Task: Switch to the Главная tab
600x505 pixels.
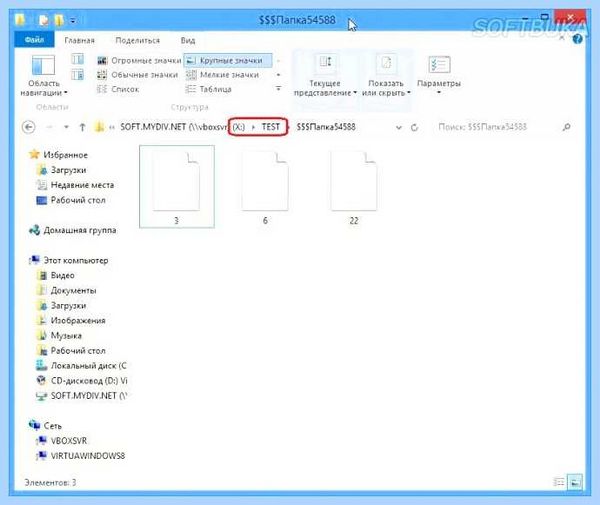Action: coord(79,40)
